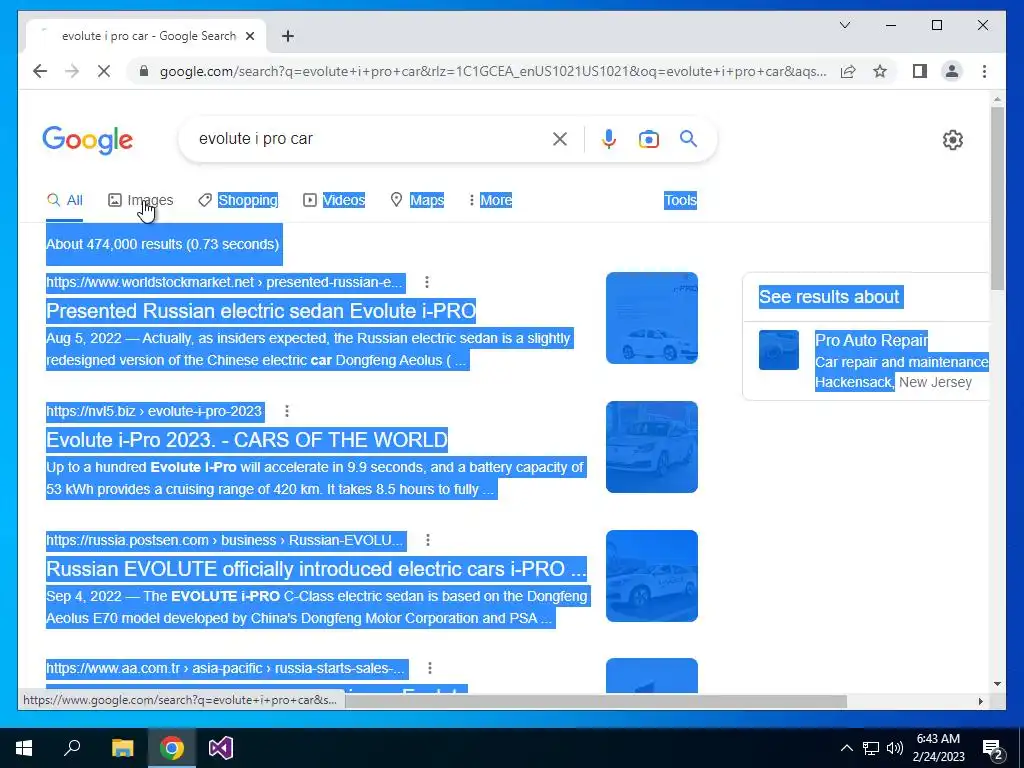Viewport: 1024px width, 768px height.
Task: Click the https://nvl5.biz › evolute-i-pro-2023 breadcrumb
Action: pyautogui.click(x=155, y=411)
